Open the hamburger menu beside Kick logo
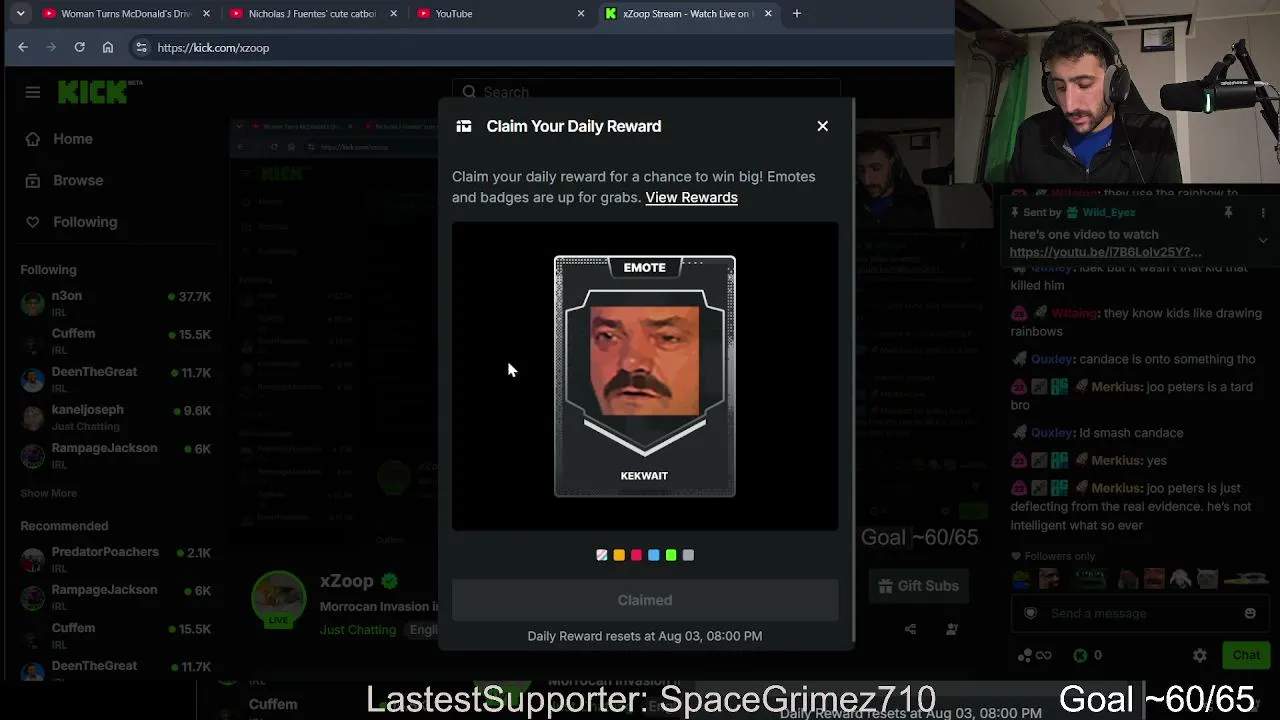 click(33, 92)
